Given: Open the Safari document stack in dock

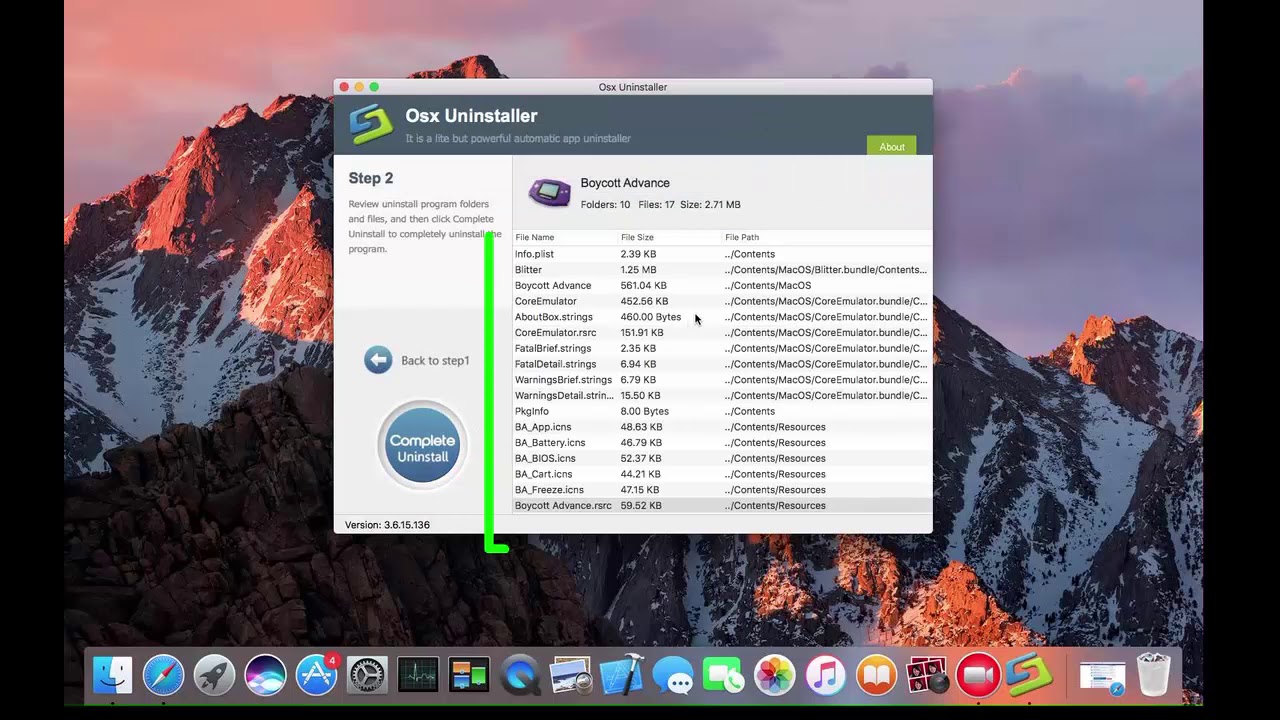Looking at the screenshot, I should [x=1102, y=676].
